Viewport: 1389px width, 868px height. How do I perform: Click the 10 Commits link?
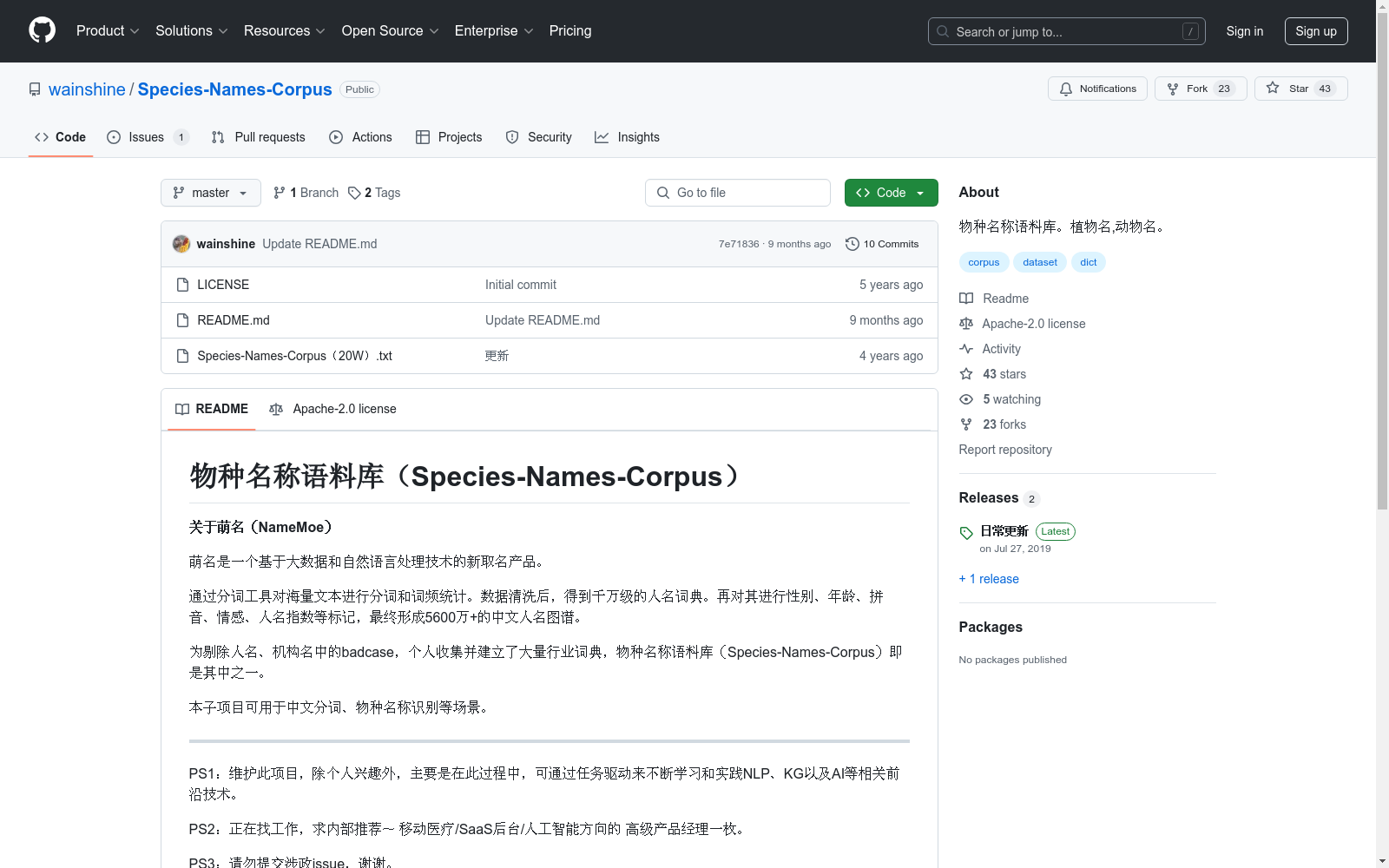point(883,244)
